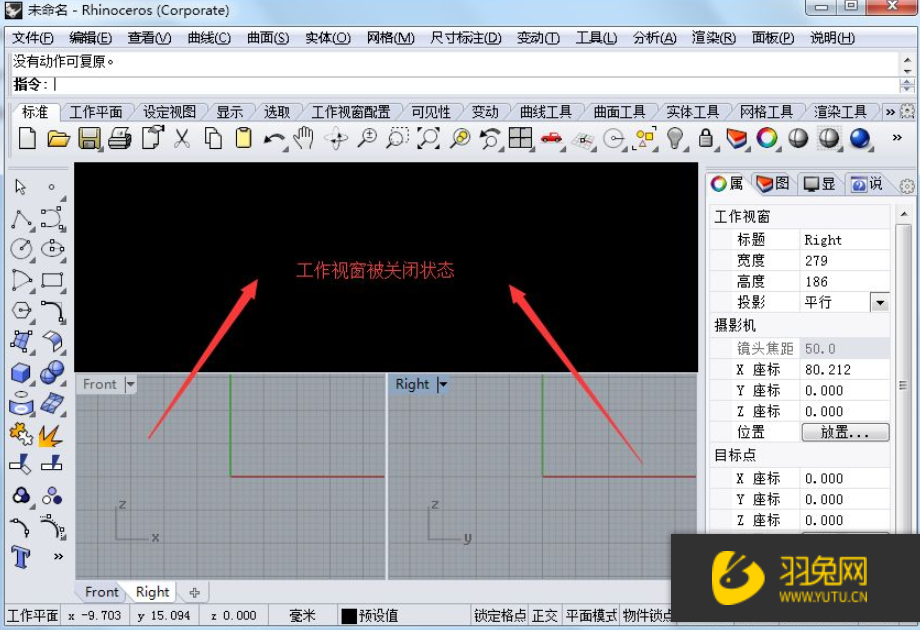Click the Zoom window icon

pos(398,139)
